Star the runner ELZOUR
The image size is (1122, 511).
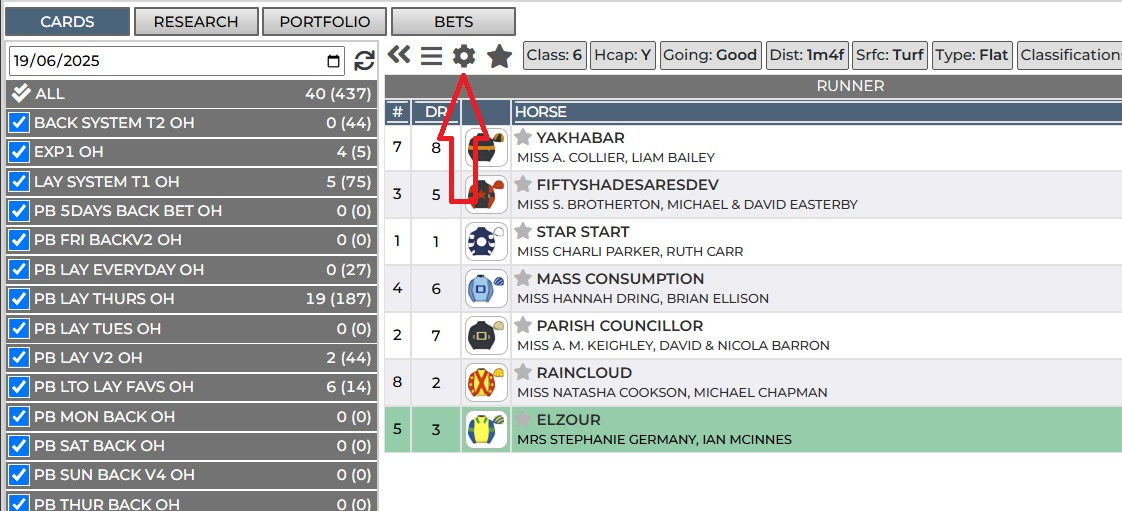click(x=523, y=419)
